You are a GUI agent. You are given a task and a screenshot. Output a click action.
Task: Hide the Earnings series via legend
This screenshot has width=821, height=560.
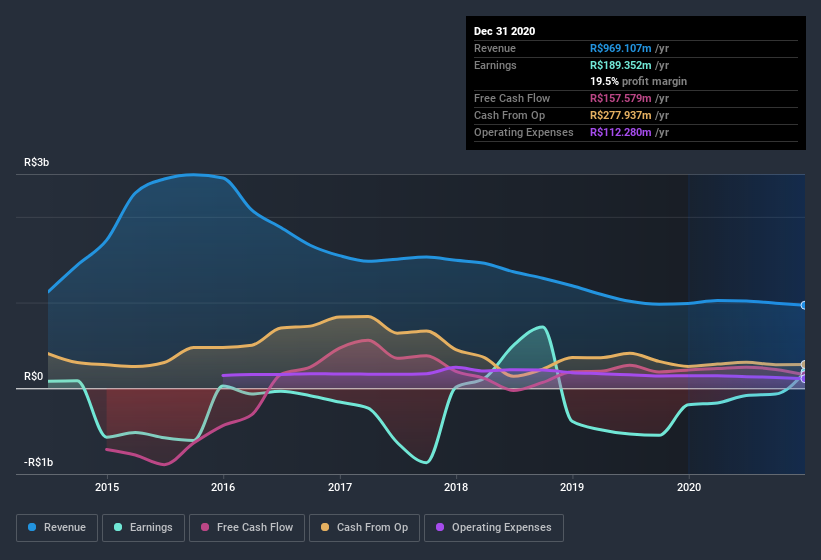tap(143, 527)
